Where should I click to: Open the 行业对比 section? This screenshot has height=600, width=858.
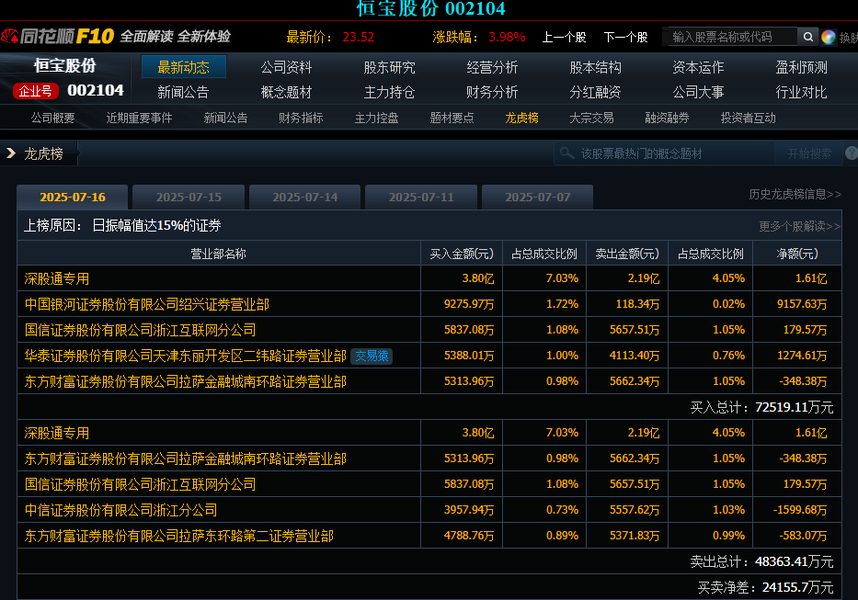(x=801, y=92)
